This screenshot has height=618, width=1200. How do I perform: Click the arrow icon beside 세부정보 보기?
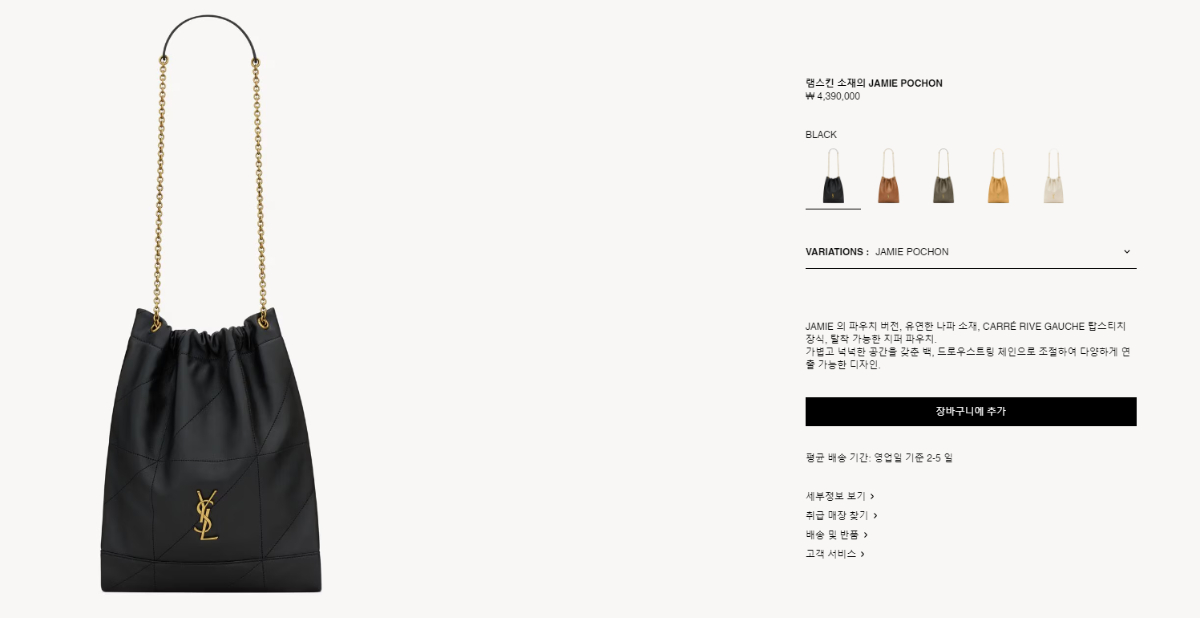point(872,496)
